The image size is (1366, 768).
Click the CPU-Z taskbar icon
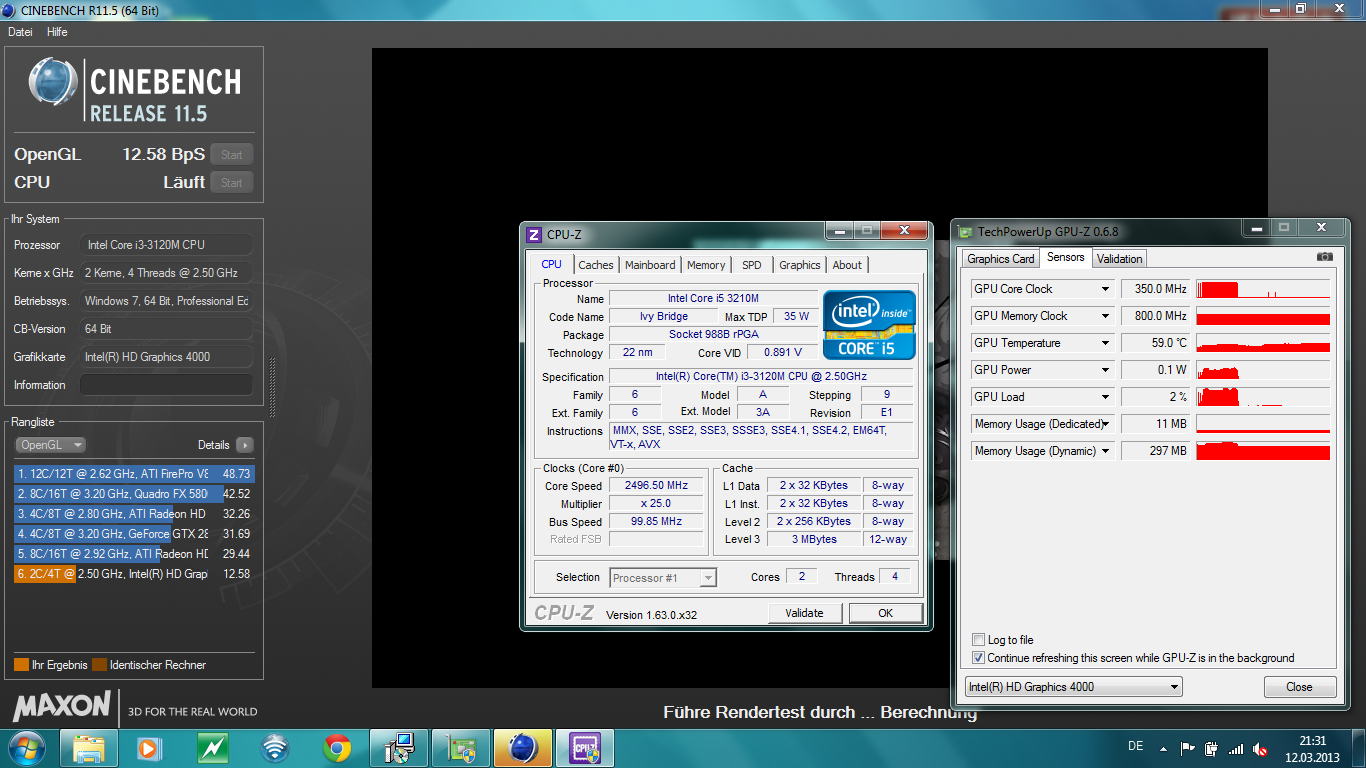(585, 747)
